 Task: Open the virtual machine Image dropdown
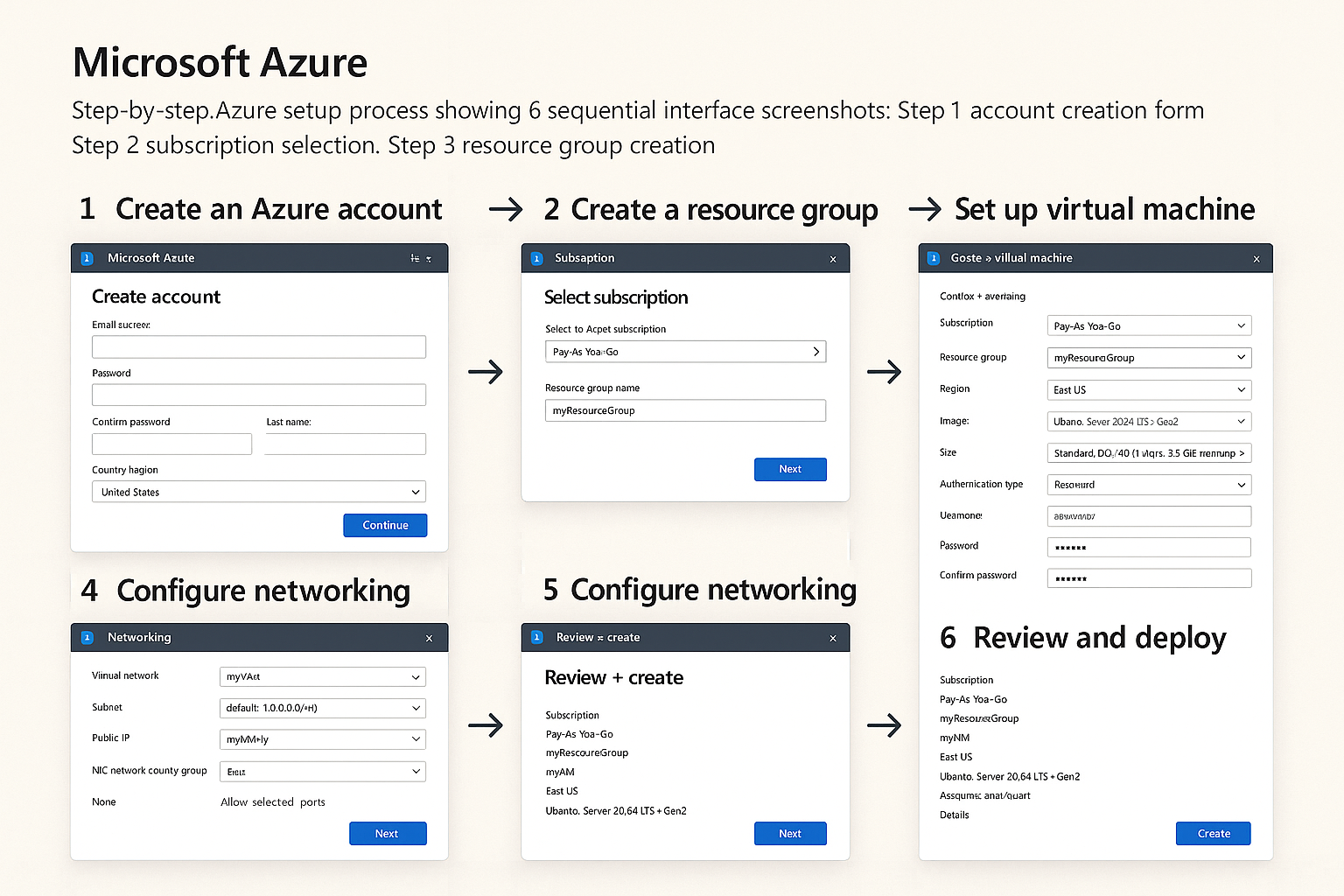pos(1149,422)
